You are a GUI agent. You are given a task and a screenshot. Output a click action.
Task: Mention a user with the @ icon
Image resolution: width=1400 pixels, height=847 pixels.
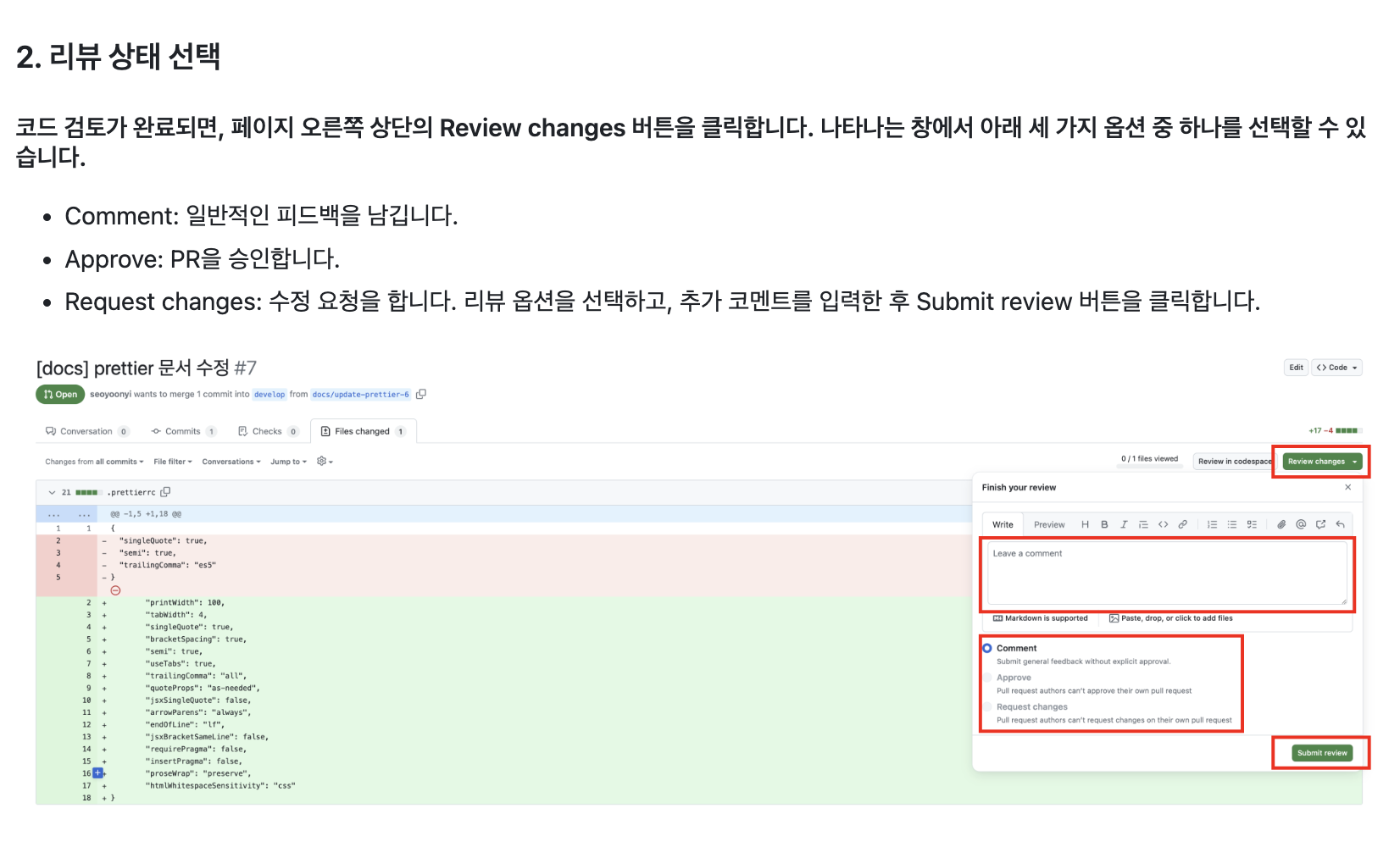click(1301, 525)
